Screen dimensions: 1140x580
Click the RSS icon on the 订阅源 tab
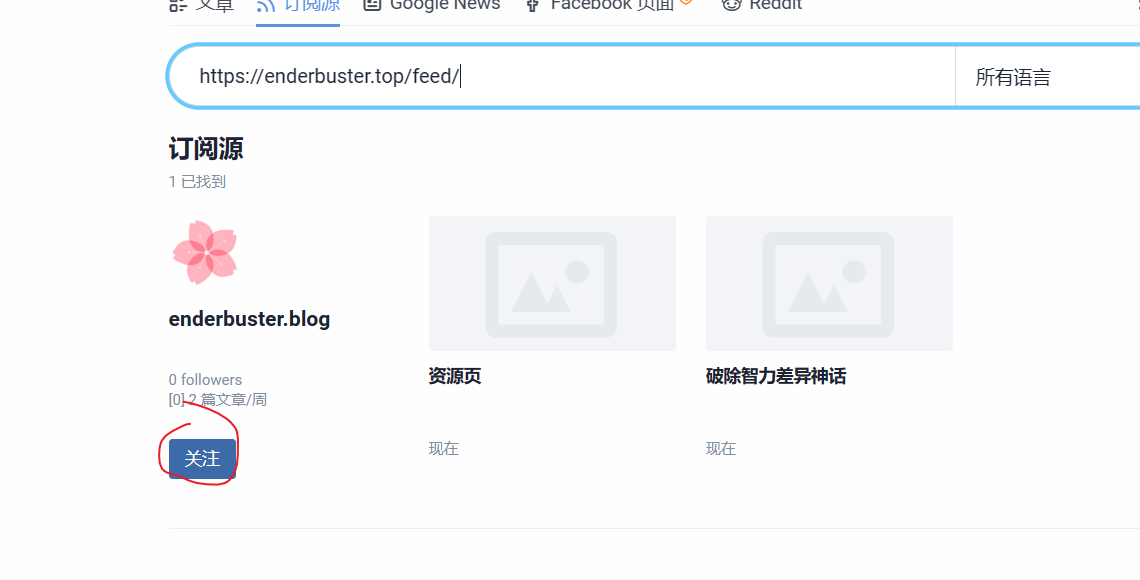(266, 5)
